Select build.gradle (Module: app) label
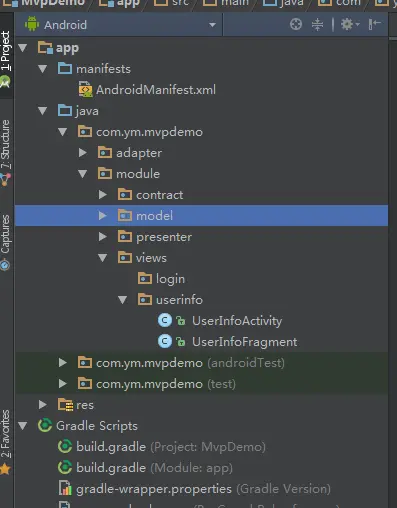 pyautogui.click(x=154, y=468)
